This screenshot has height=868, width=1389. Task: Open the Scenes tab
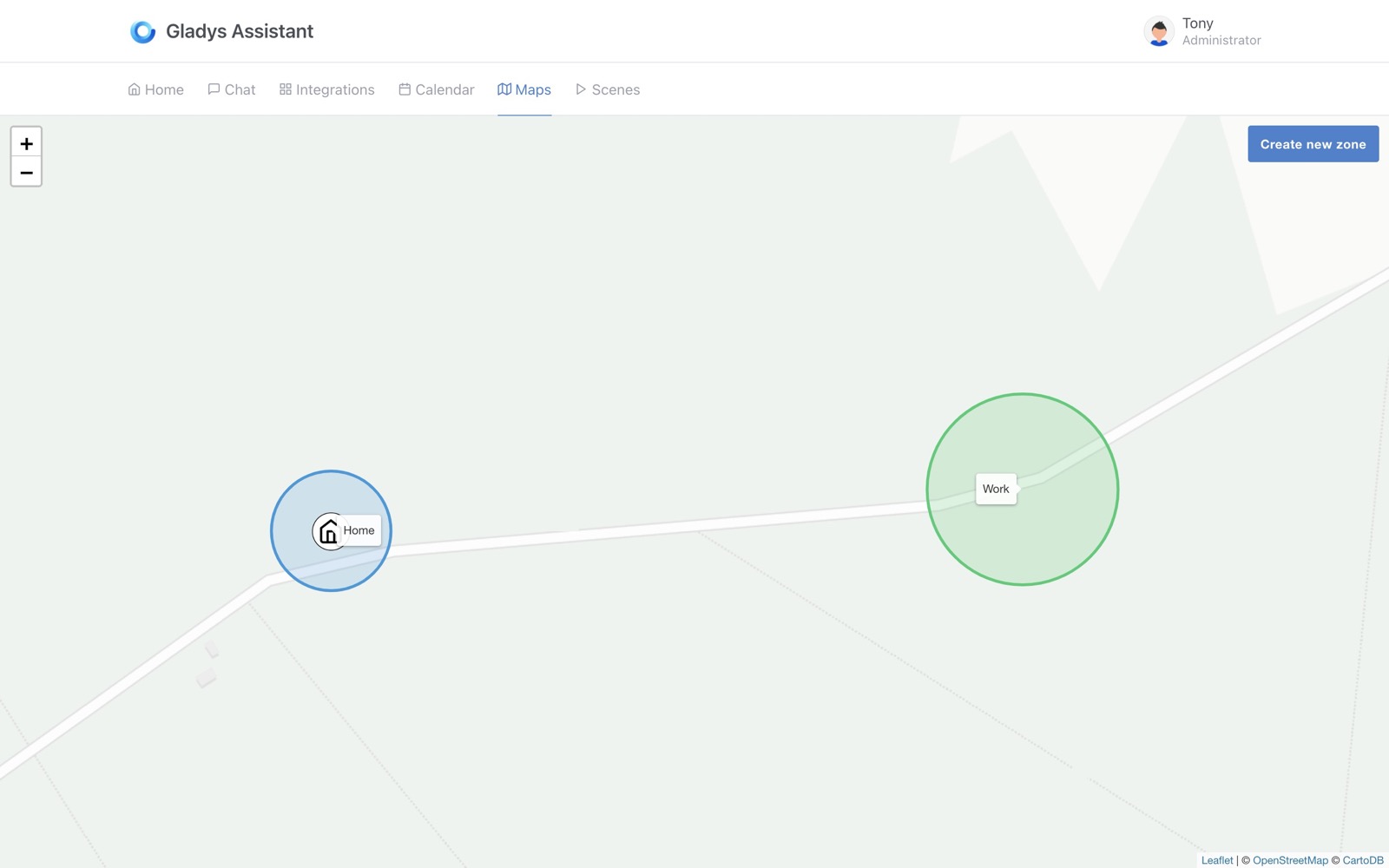coord(608,89)
